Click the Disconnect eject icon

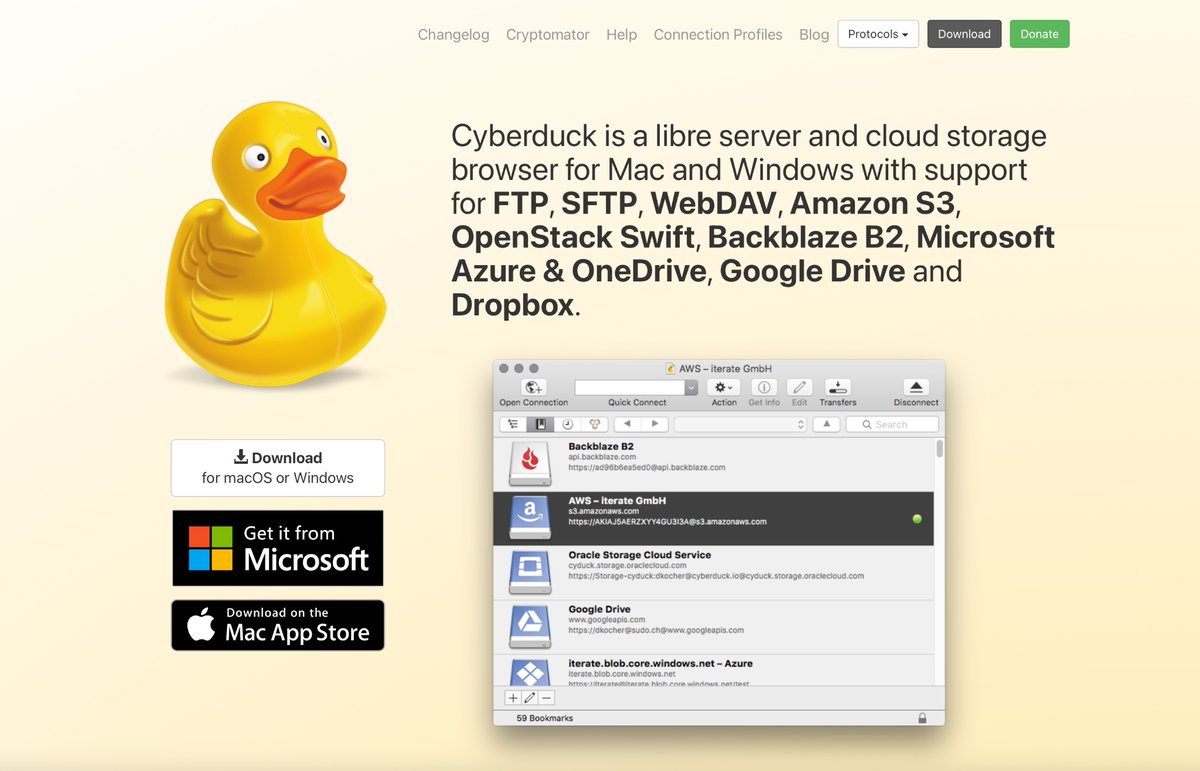(915, 386)
